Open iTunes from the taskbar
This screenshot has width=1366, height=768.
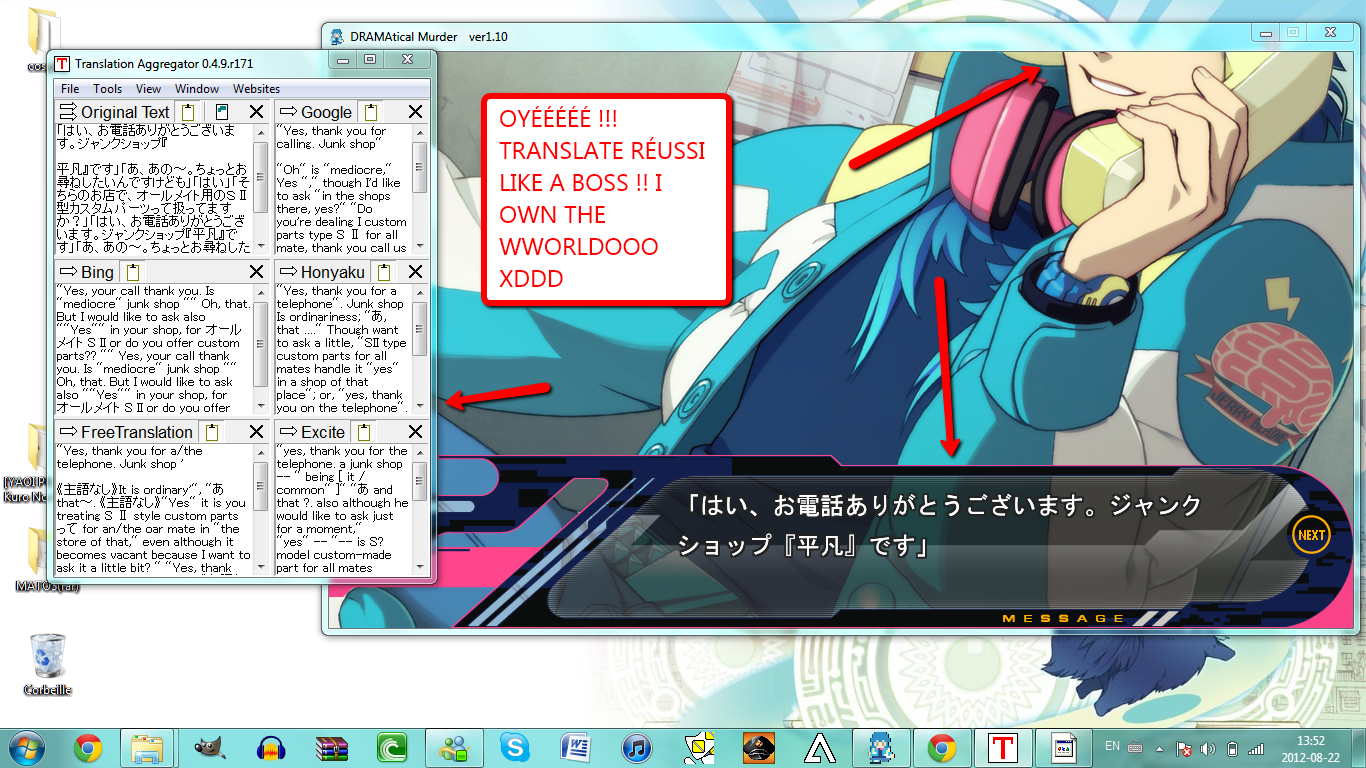(637, 748)
